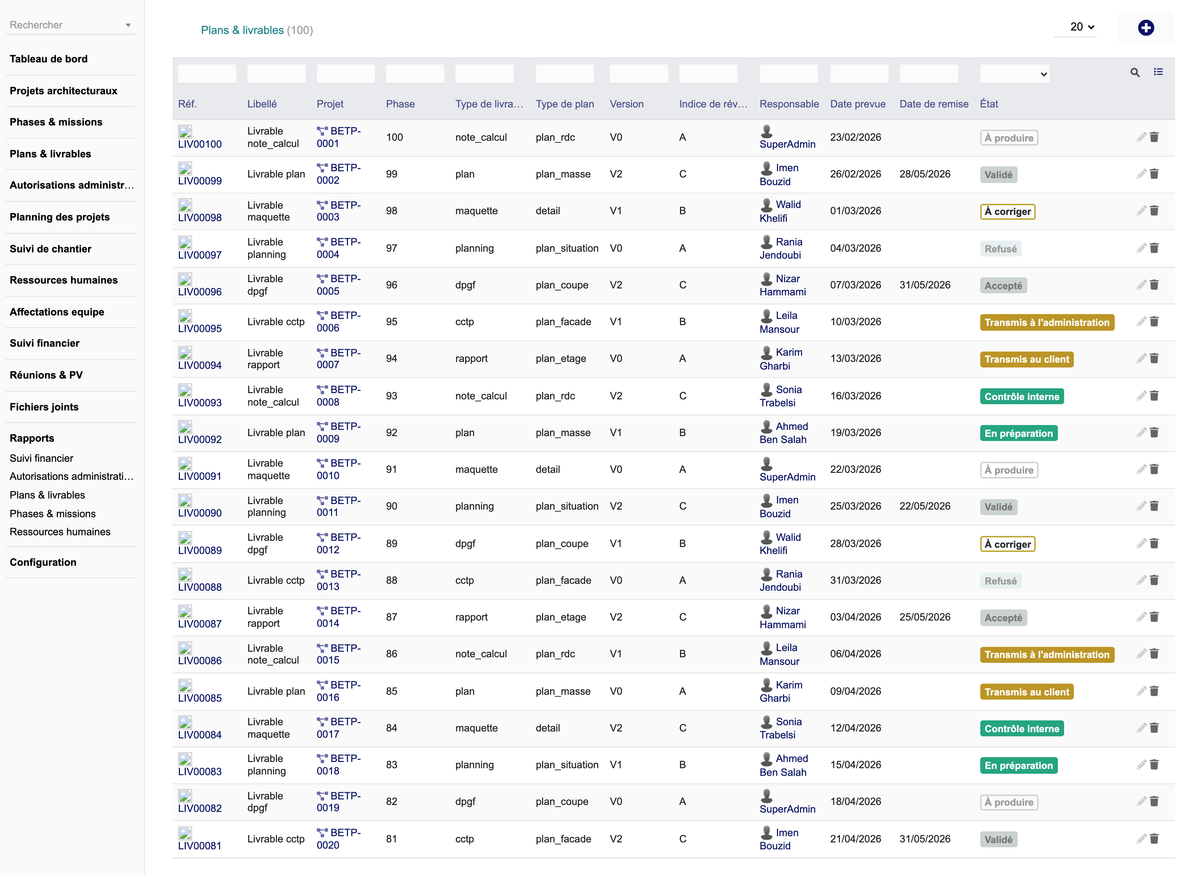Edit row LIV00085 with pencil icon
This screenshot has width=1200, height=875.
pos(1141,692)
